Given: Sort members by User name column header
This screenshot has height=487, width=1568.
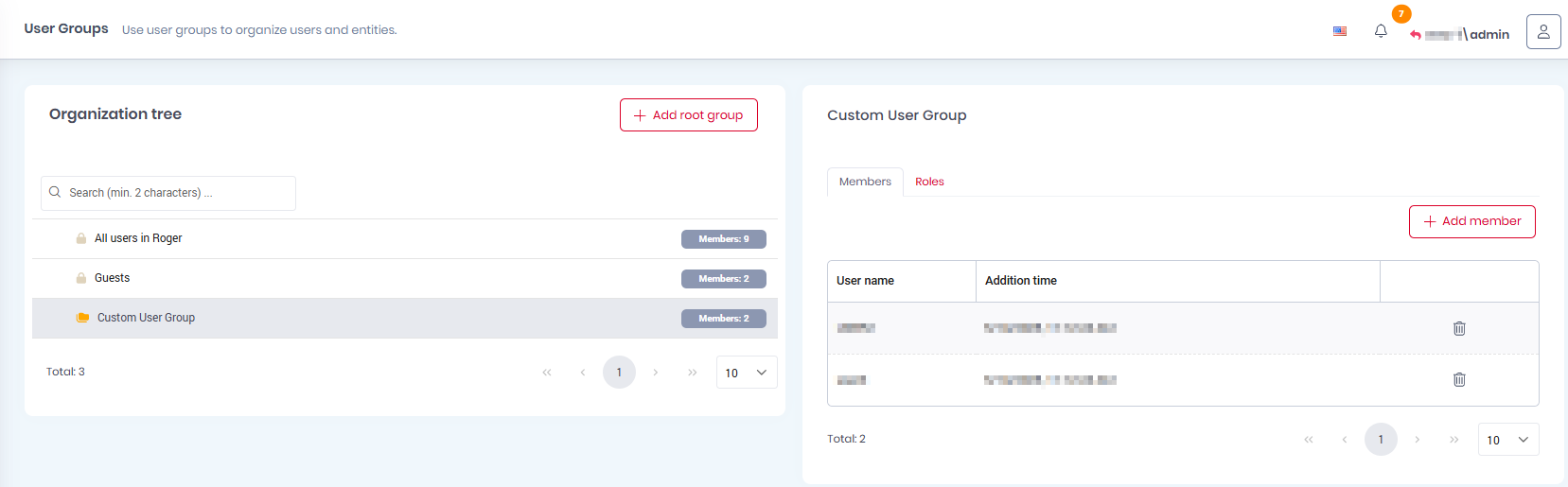Looking at the screenshot, I should (x=865, y=281).
